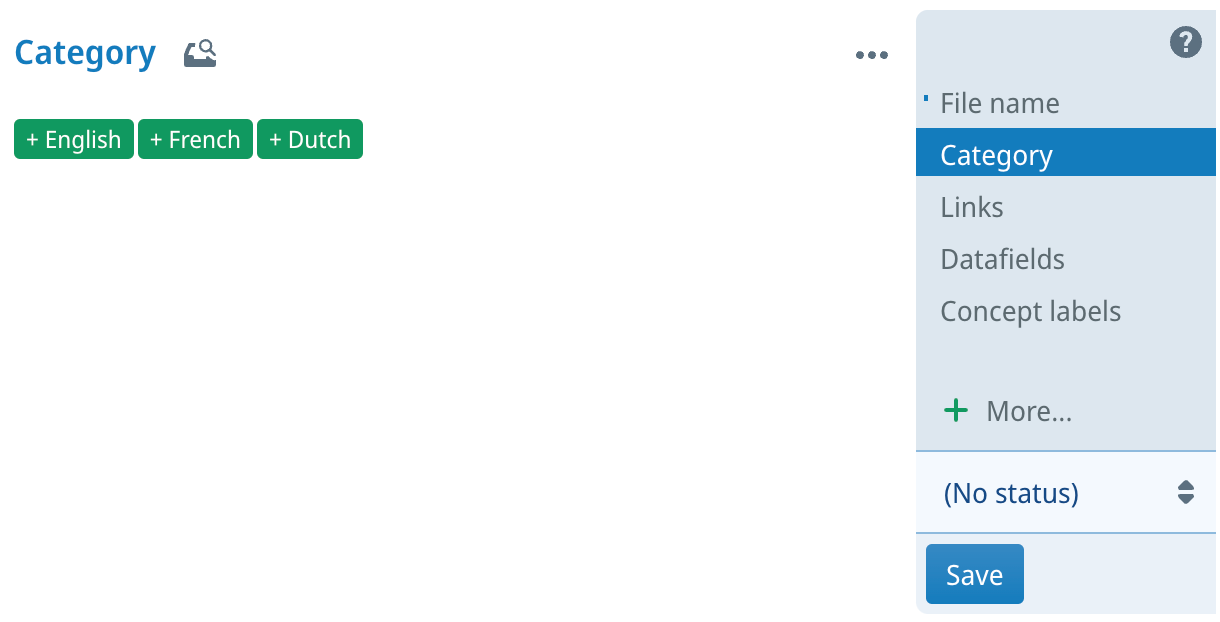Add a French category field
This screenshot has width=1220, height=622.
pos(195,140)
